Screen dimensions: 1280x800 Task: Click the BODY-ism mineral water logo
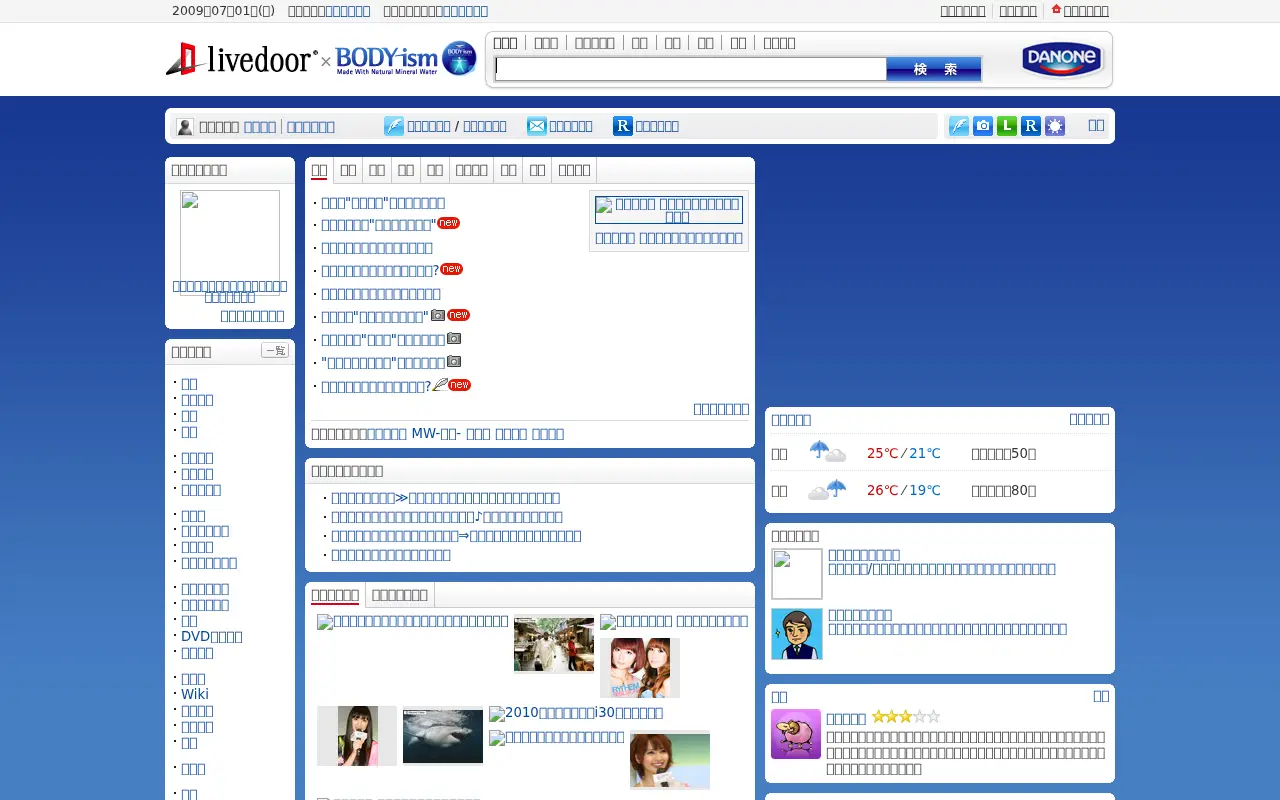(406, 59)
